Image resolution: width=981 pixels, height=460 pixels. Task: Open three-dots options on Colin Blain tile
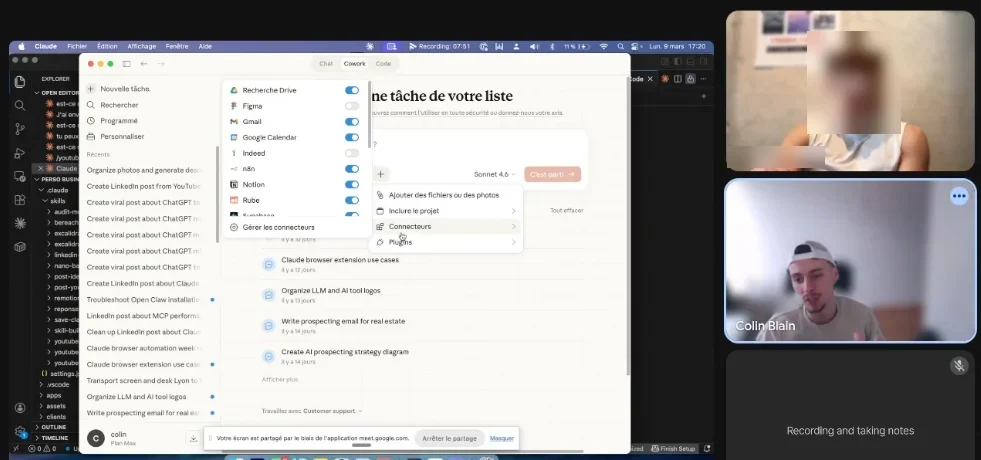pyautogui.click(x=959, y=196)
